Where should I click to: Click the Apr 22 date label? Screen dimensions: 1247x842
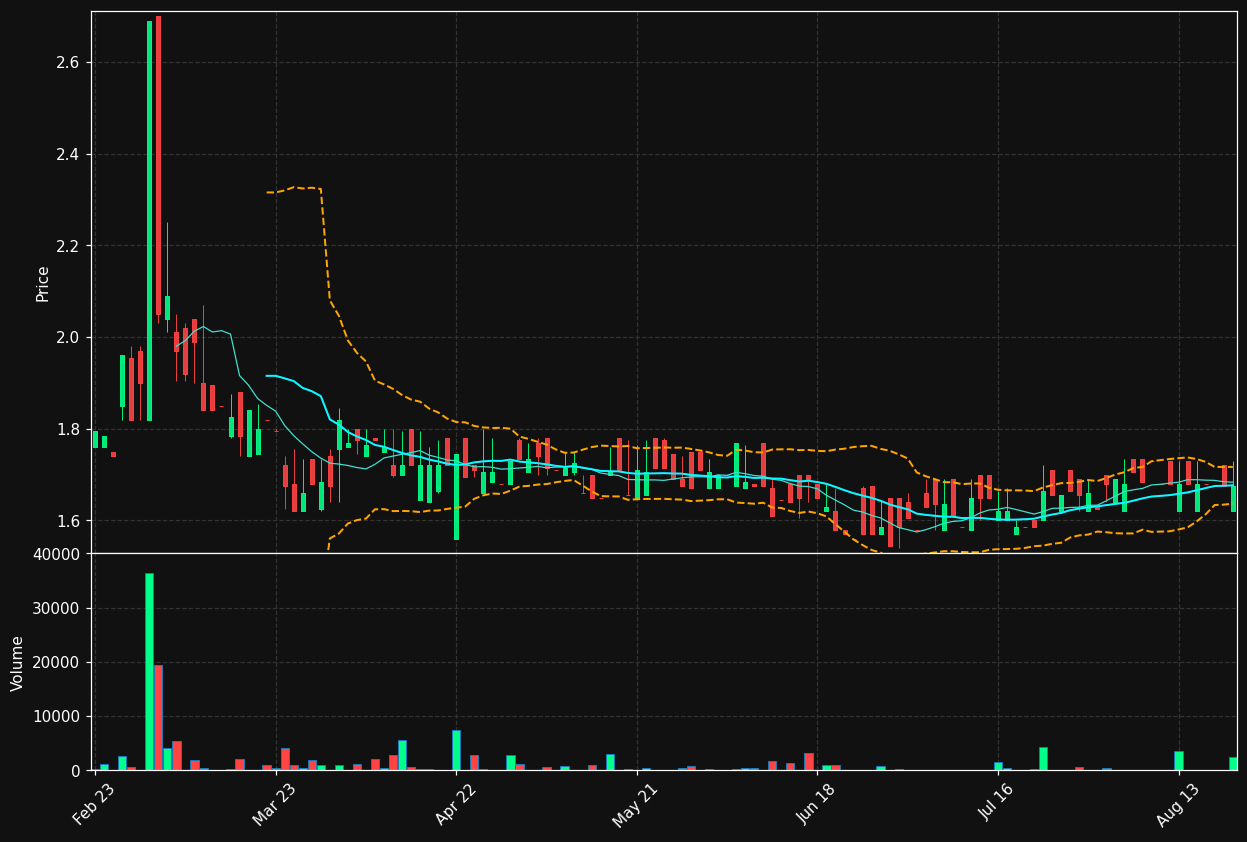(x=455, y=804)
